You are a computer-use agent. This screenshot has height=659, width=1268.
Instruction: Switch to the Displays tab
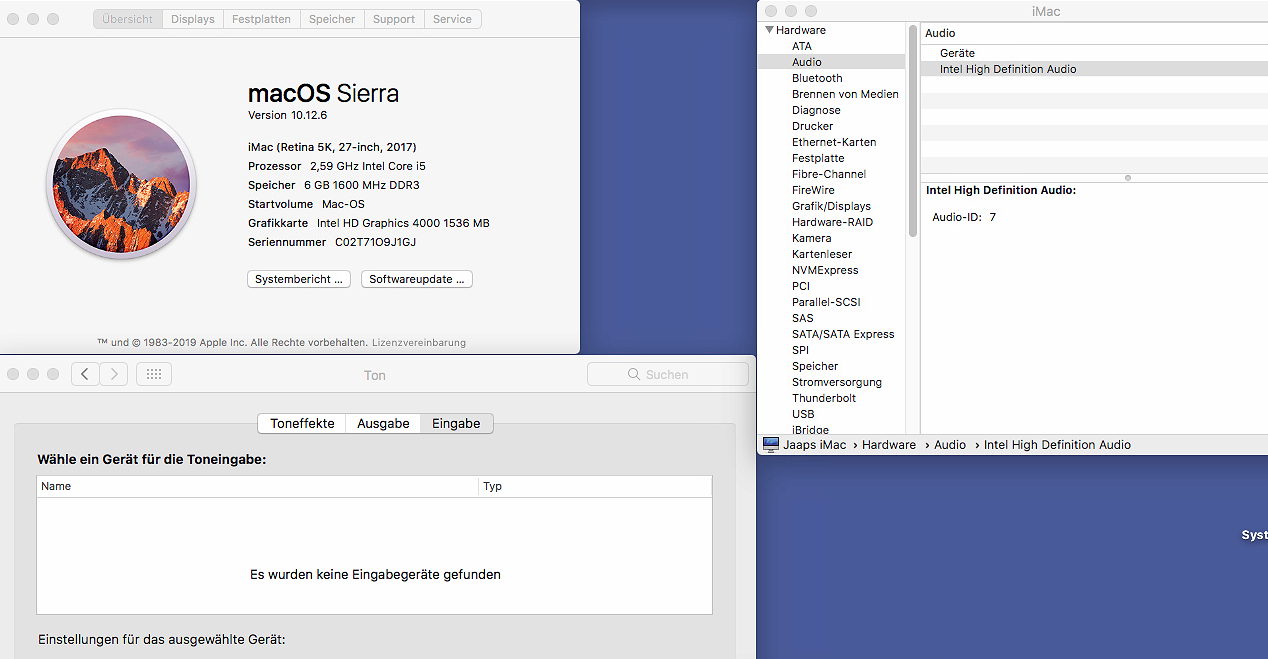[192, 19]
